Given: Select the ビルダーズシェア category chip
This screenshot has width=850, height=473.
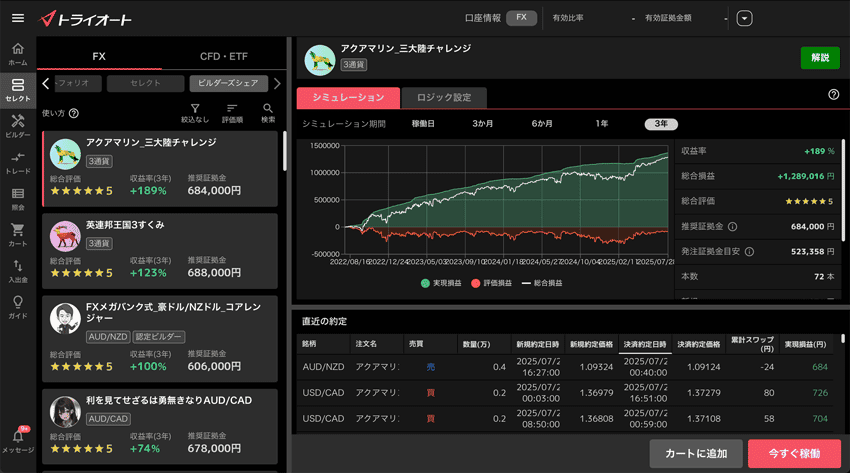Looking at the screenshot, I should click(228, 83).
